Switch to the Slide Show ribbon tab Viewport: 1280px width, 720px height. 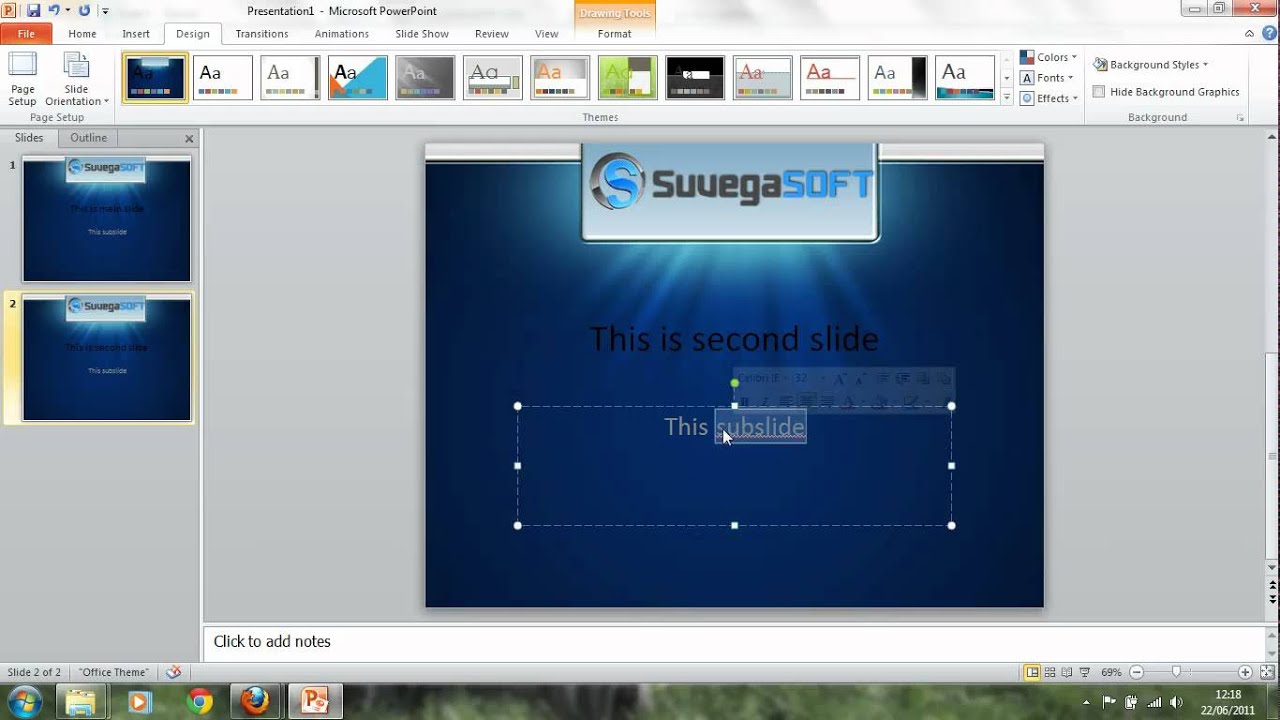422,34
